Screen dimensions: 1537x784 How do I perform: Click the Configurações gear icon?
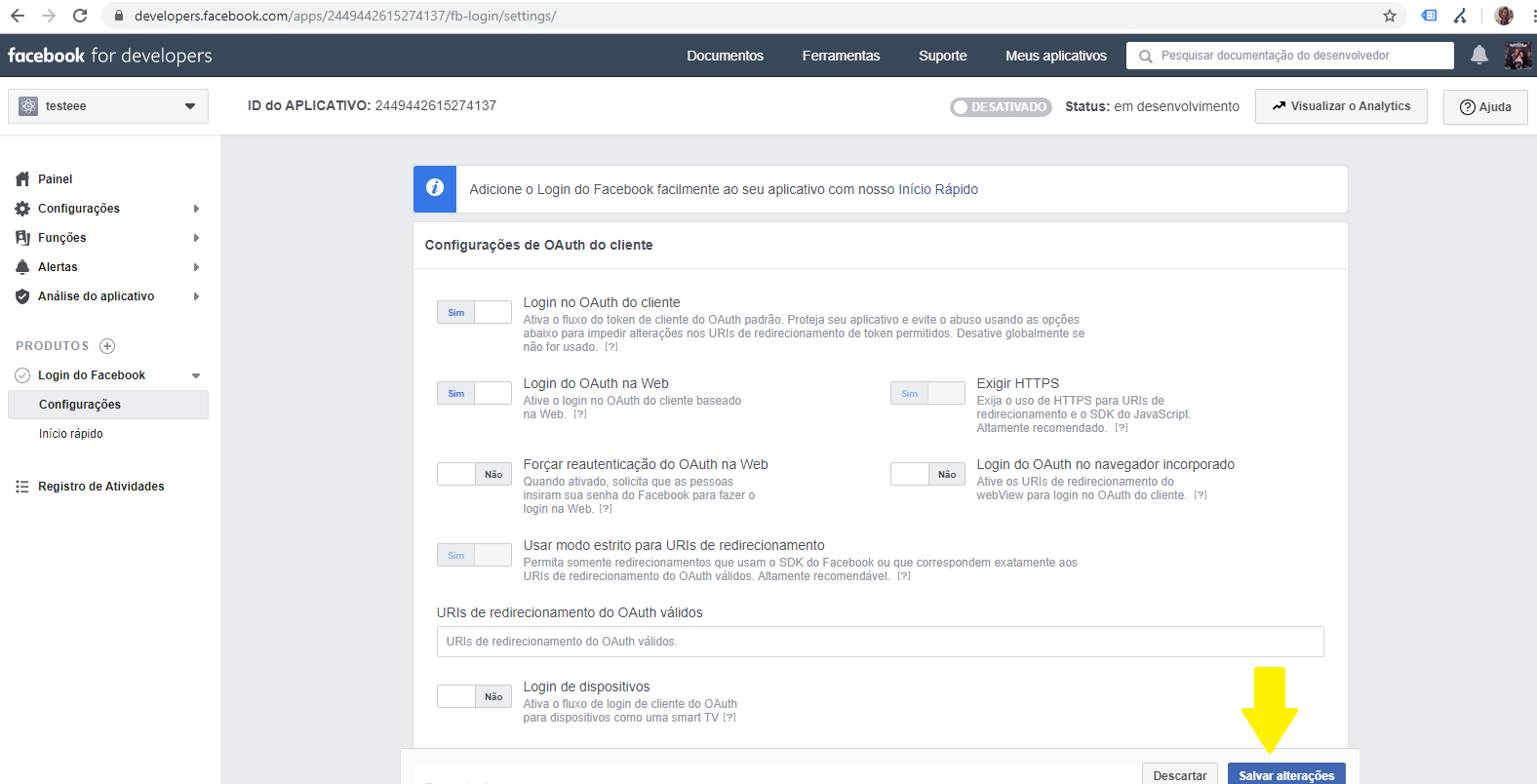(22, 209)
